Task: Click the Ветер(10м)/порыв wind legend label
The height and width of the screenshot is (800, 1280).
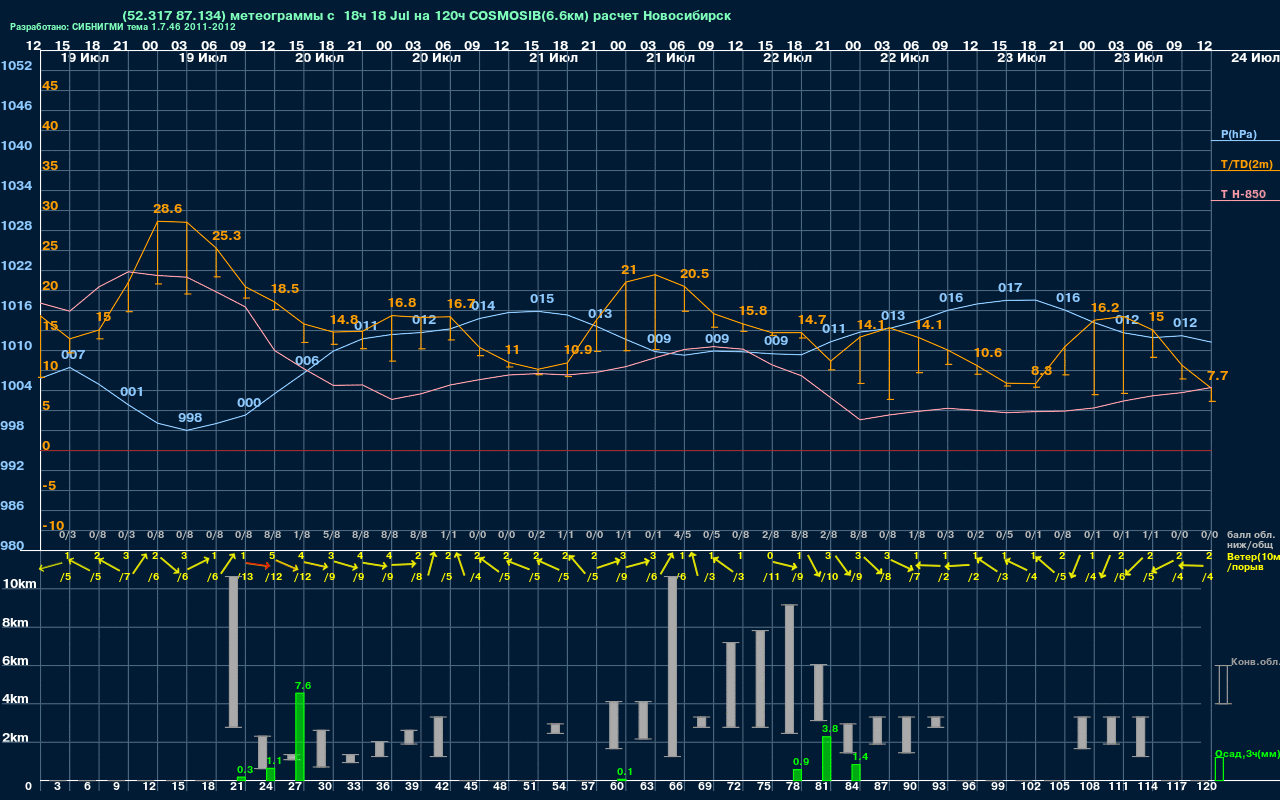Action: 1252,561
